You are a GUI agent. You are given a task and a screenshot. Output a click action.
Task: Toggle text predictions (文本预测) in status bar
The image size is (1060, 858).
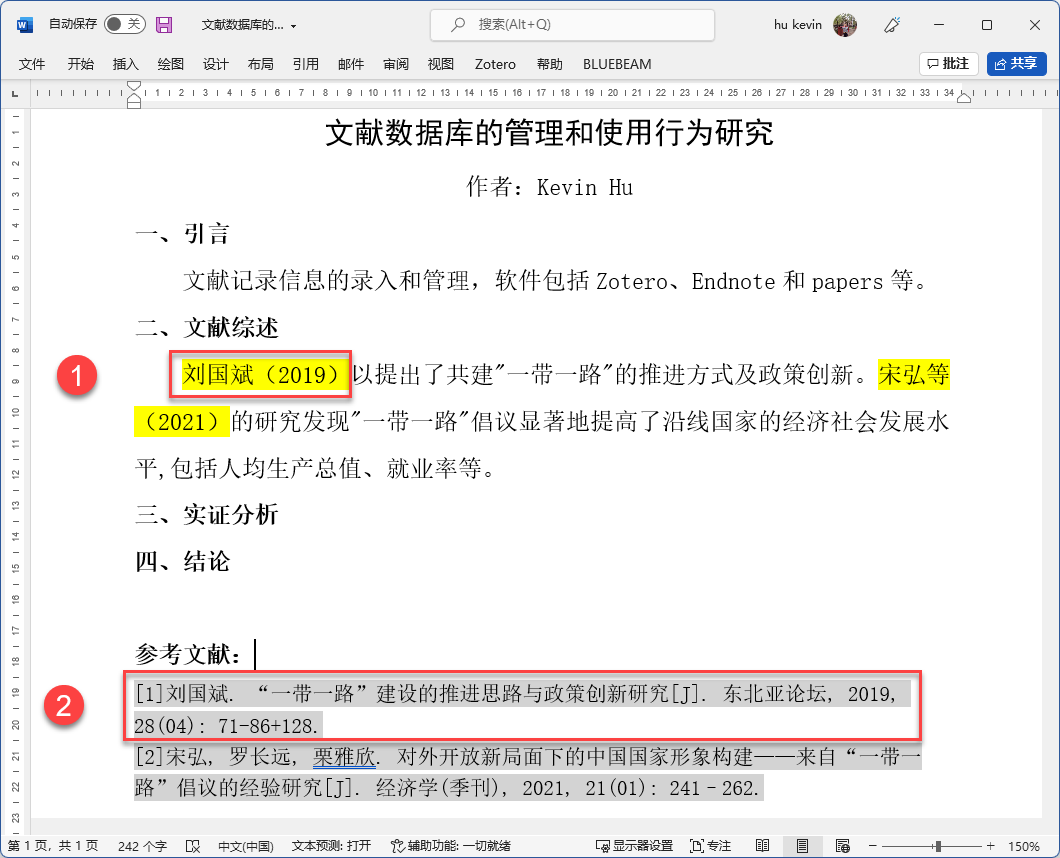[x=331, y=846]
